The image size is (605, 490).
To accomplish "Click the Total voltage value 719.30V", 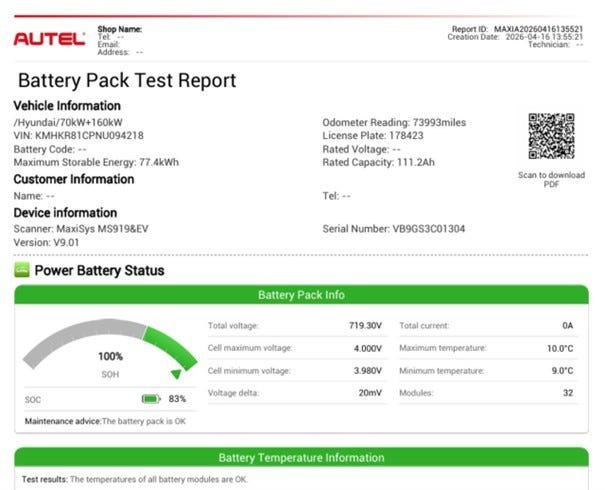I will (365, 326).
